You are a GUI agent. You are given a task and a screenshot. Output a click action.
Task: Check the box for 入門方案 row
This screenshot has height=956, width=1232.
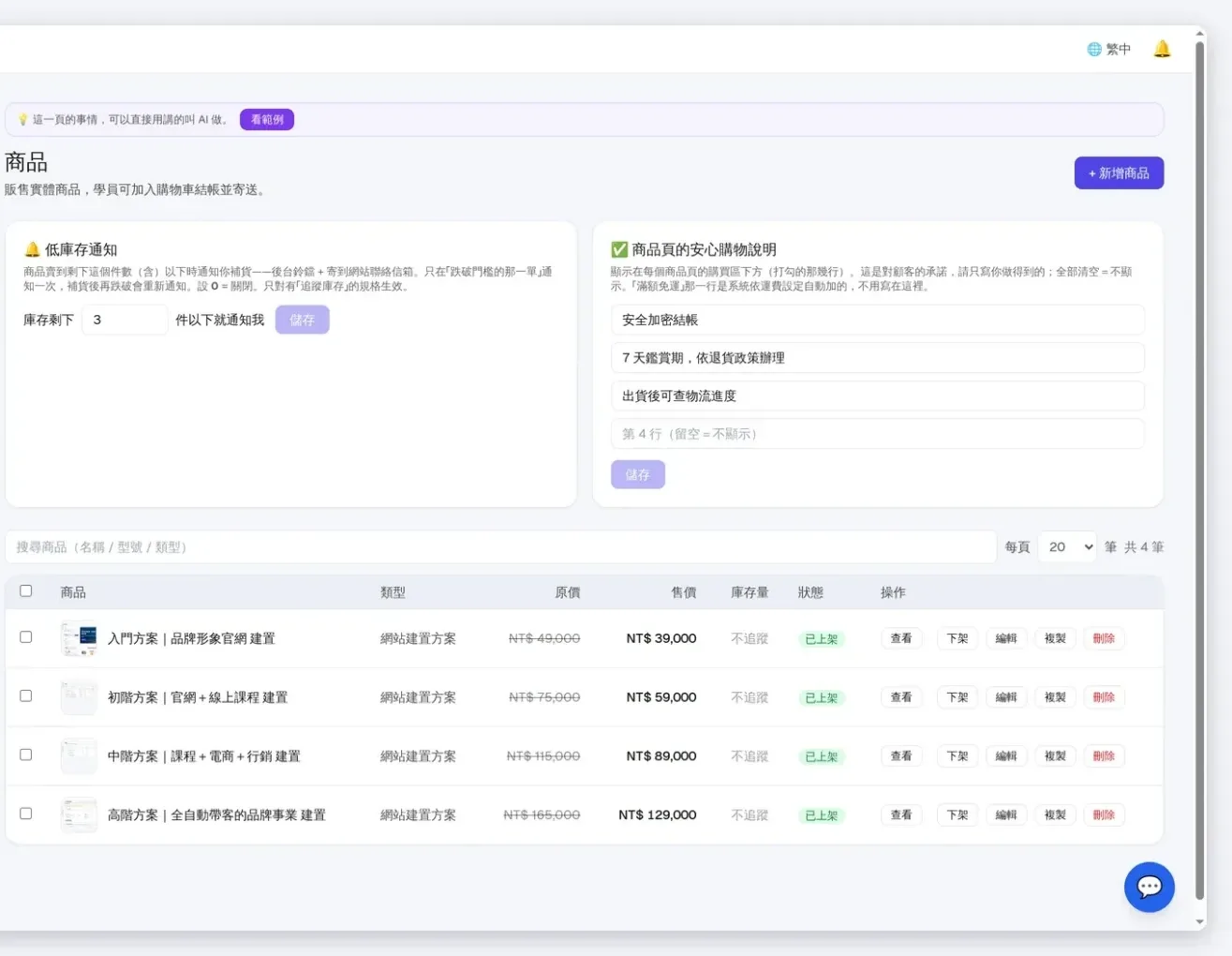click(26, 637)
